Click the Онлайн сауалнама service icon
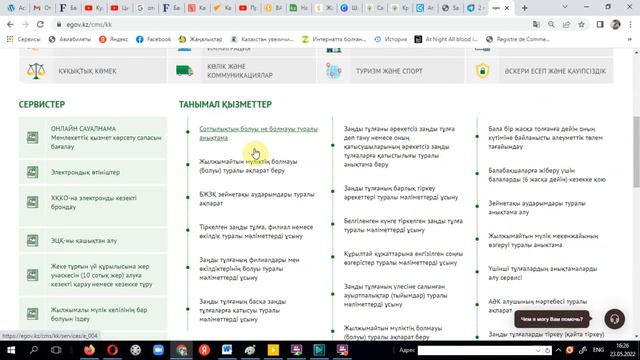The image size is (640, 360). [x=33, y=138]
